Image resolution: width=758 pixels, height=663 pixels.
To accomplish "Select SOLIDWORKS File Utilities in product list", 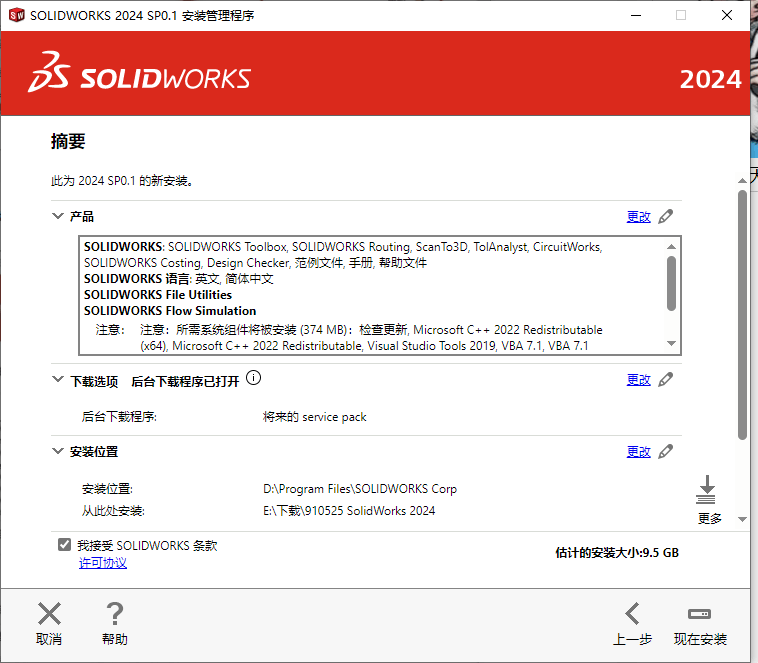I will pos(158,295).
